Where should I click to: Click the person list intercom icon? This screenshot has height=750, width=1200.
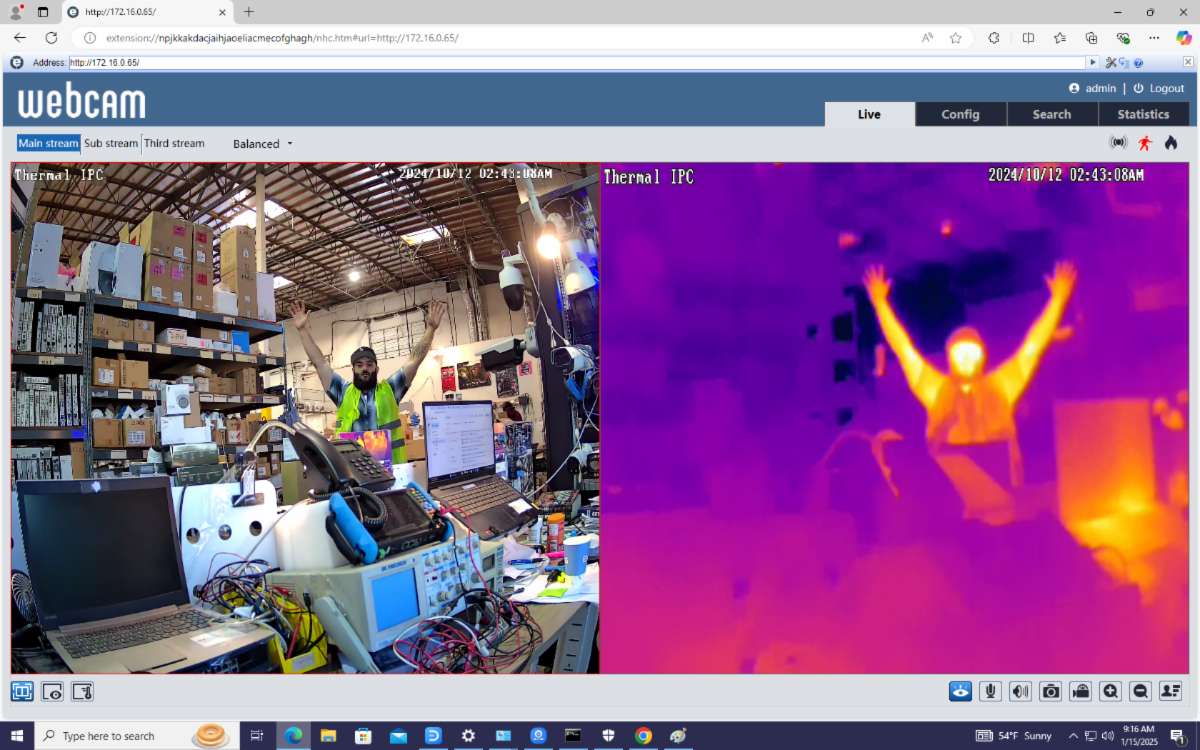(x=1170, y=691)
